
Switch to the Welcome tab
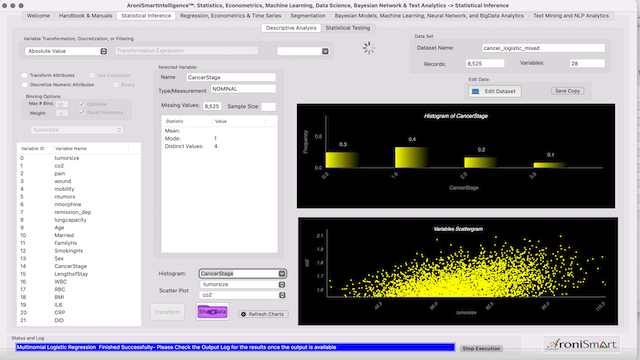tap(38, 16)
